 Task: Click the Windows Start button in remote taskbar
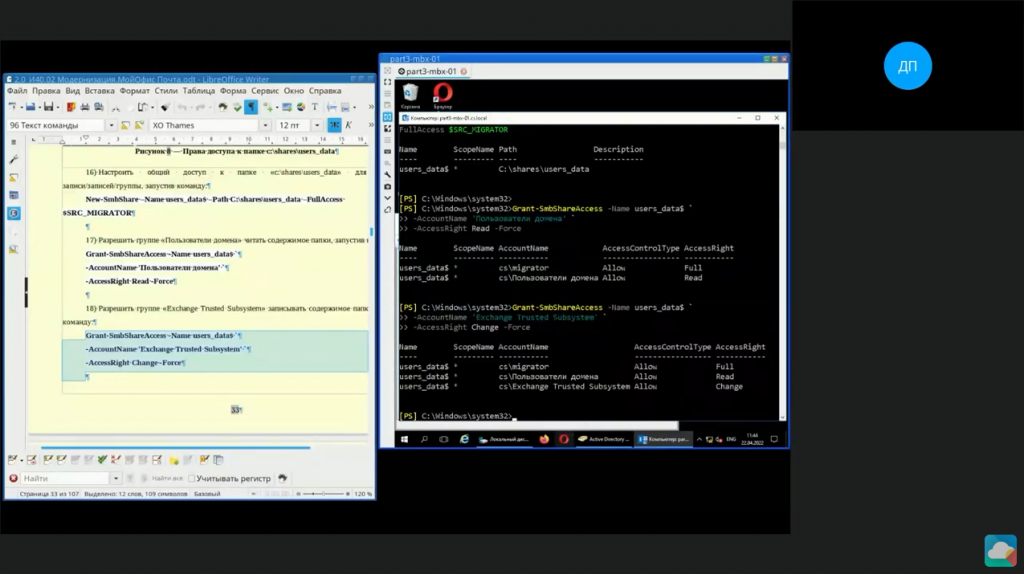pyautogui.click(x=404, y=439)
